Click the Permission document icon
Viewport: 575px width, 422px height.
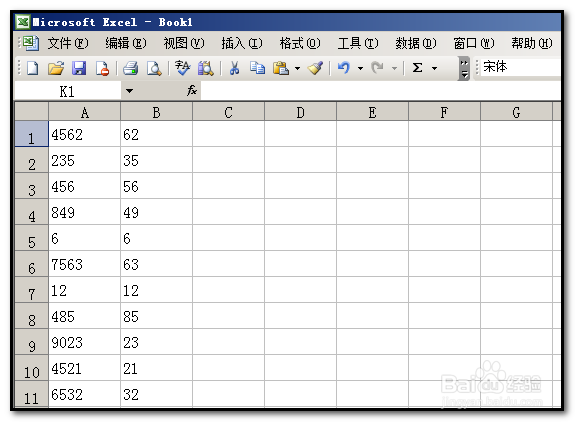click(x=102, y=68)
